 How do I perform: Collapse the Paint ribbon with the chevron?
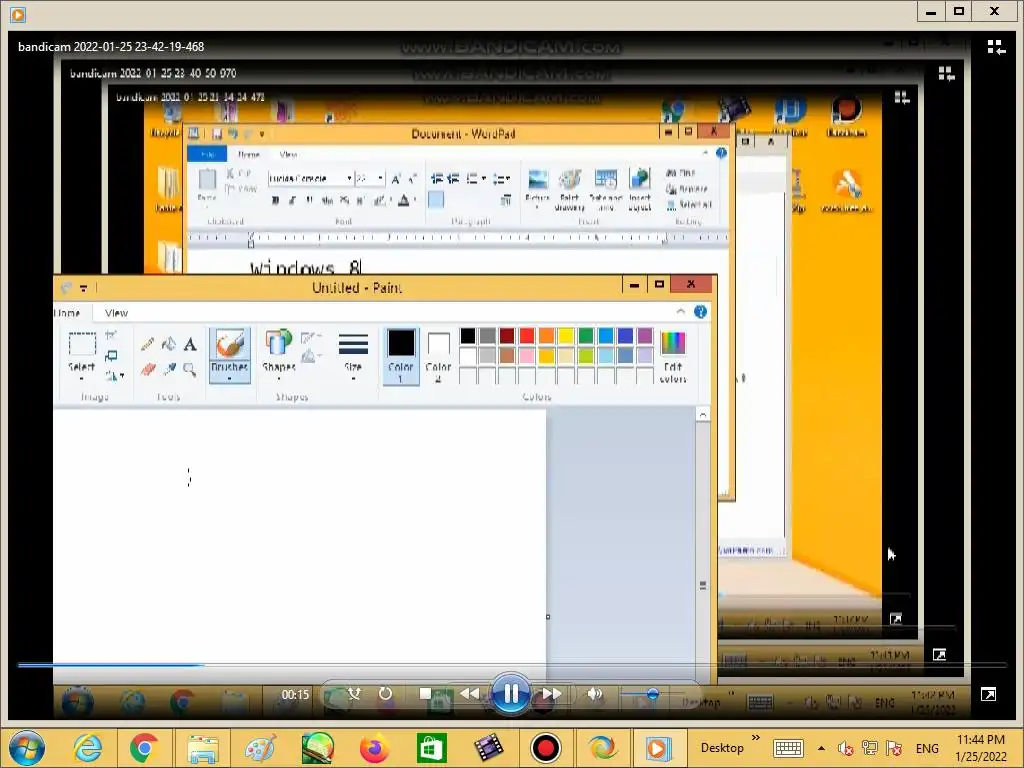pyautogui.click(x=680, y=312)
